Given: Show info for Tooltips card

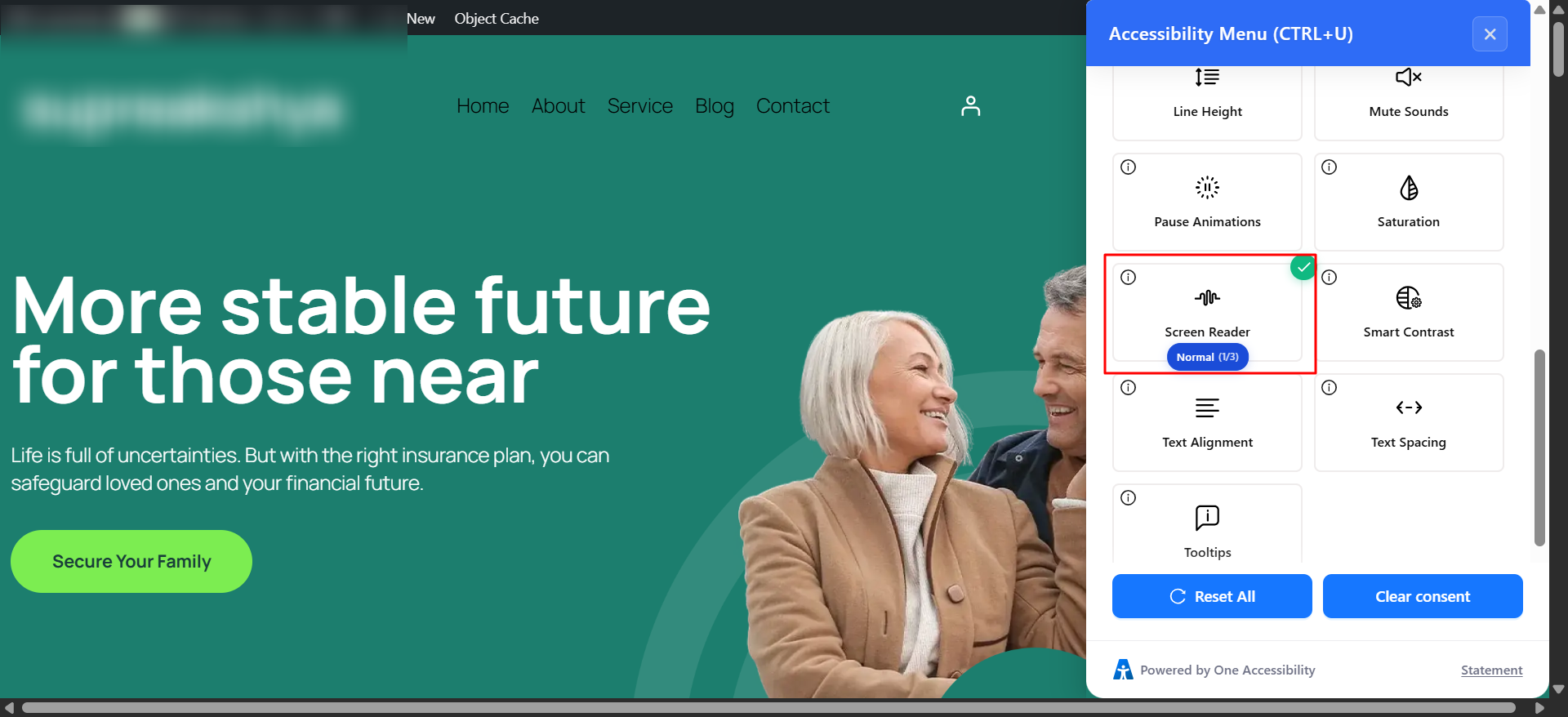Looking at the screenshot, I should point(1129,498).
